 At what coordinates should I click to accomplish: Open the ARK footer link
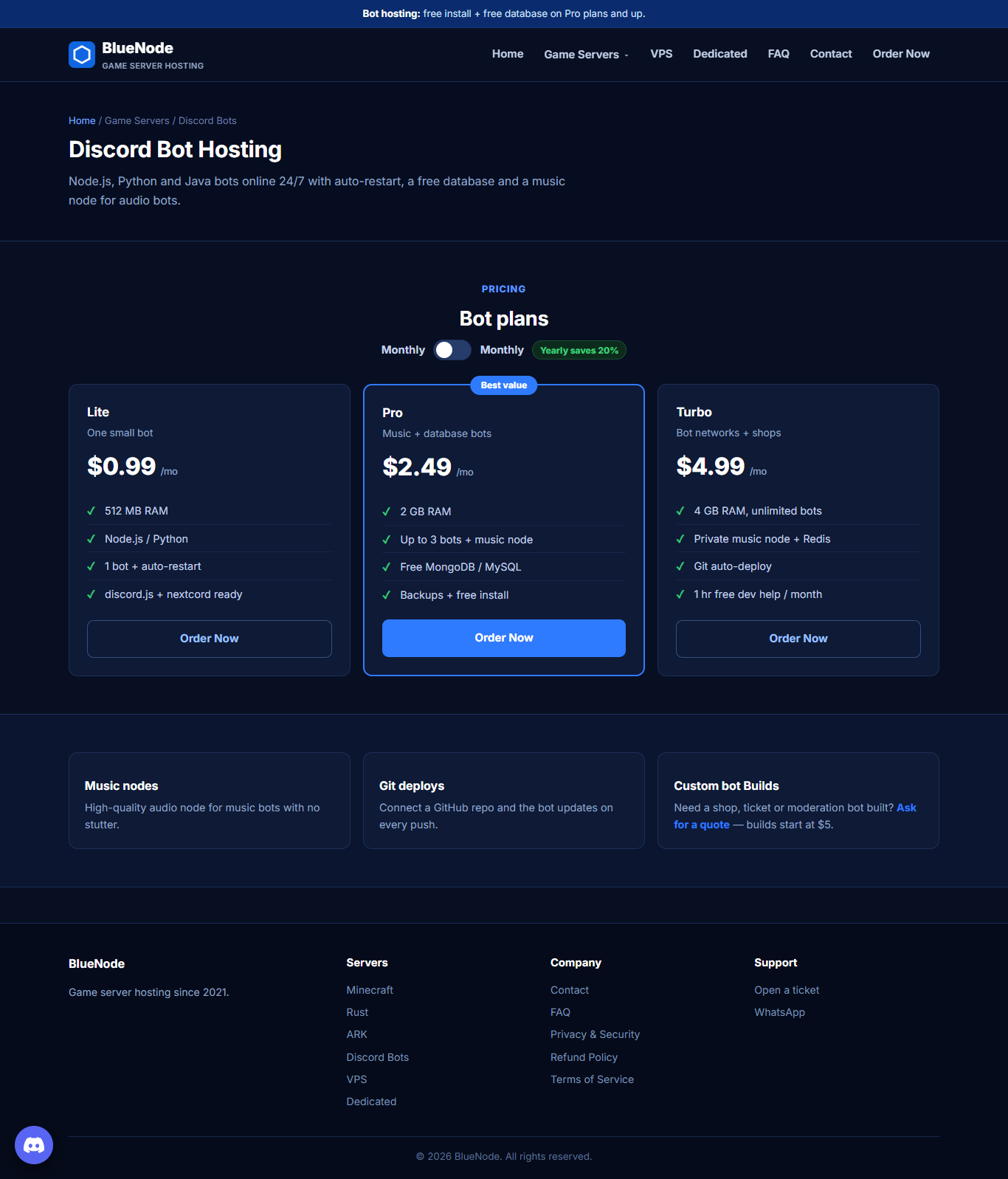(356, 1034)
